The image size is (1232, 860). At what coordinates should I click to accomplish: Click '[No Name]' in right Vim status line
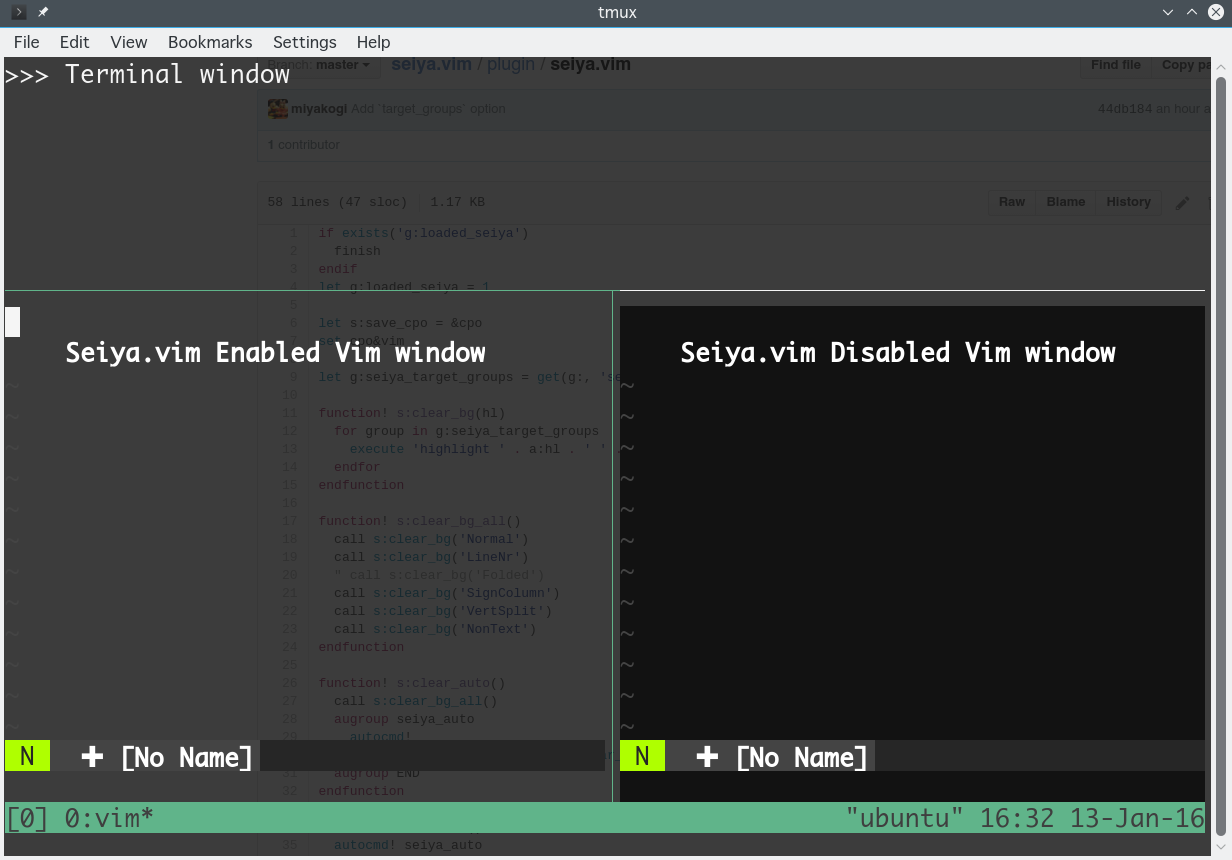[802, 757]
